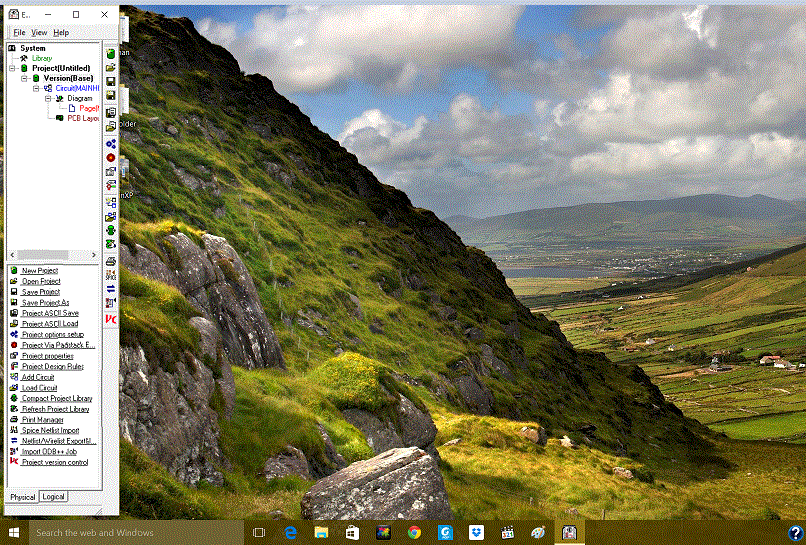Click the Print Manager link

43,420
